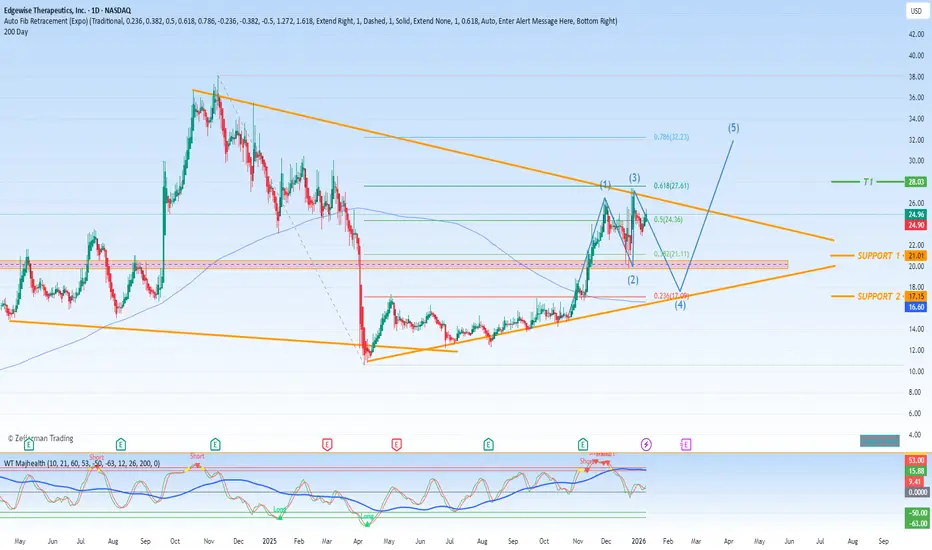Click the 15.88 oscillator value tag
The width and height of the screenshot is (932, 550).
click(917, 471)
